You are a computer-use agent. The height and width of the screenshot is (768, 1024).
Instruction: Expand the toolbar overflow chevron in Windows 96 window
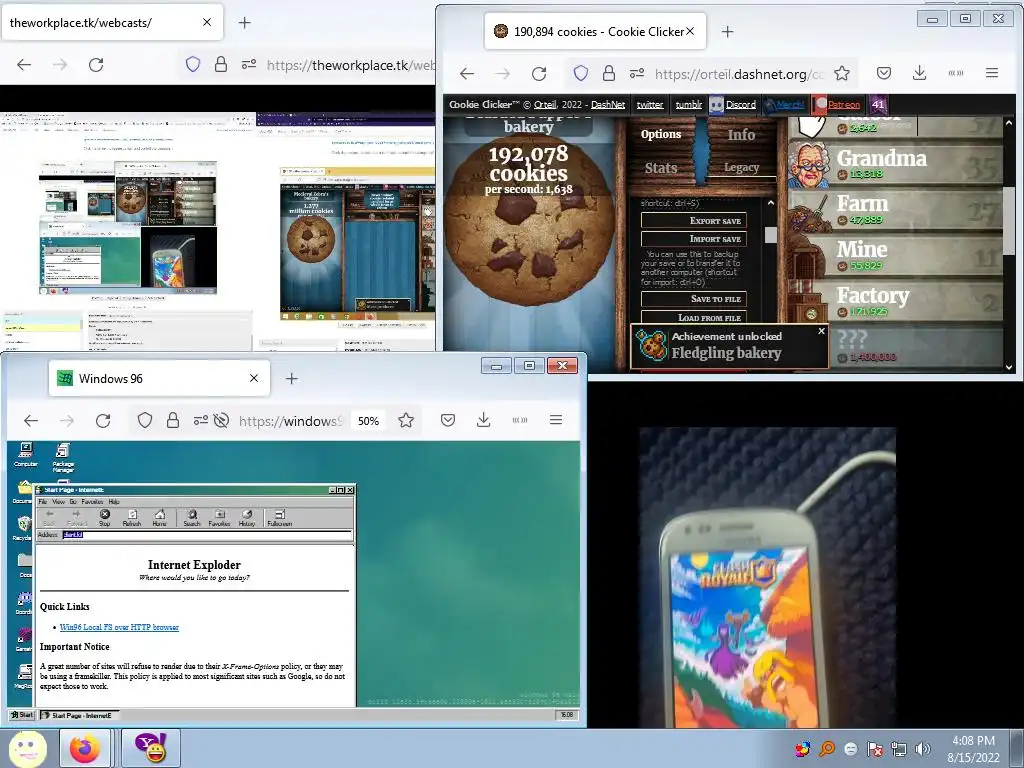tap(520, 420)
